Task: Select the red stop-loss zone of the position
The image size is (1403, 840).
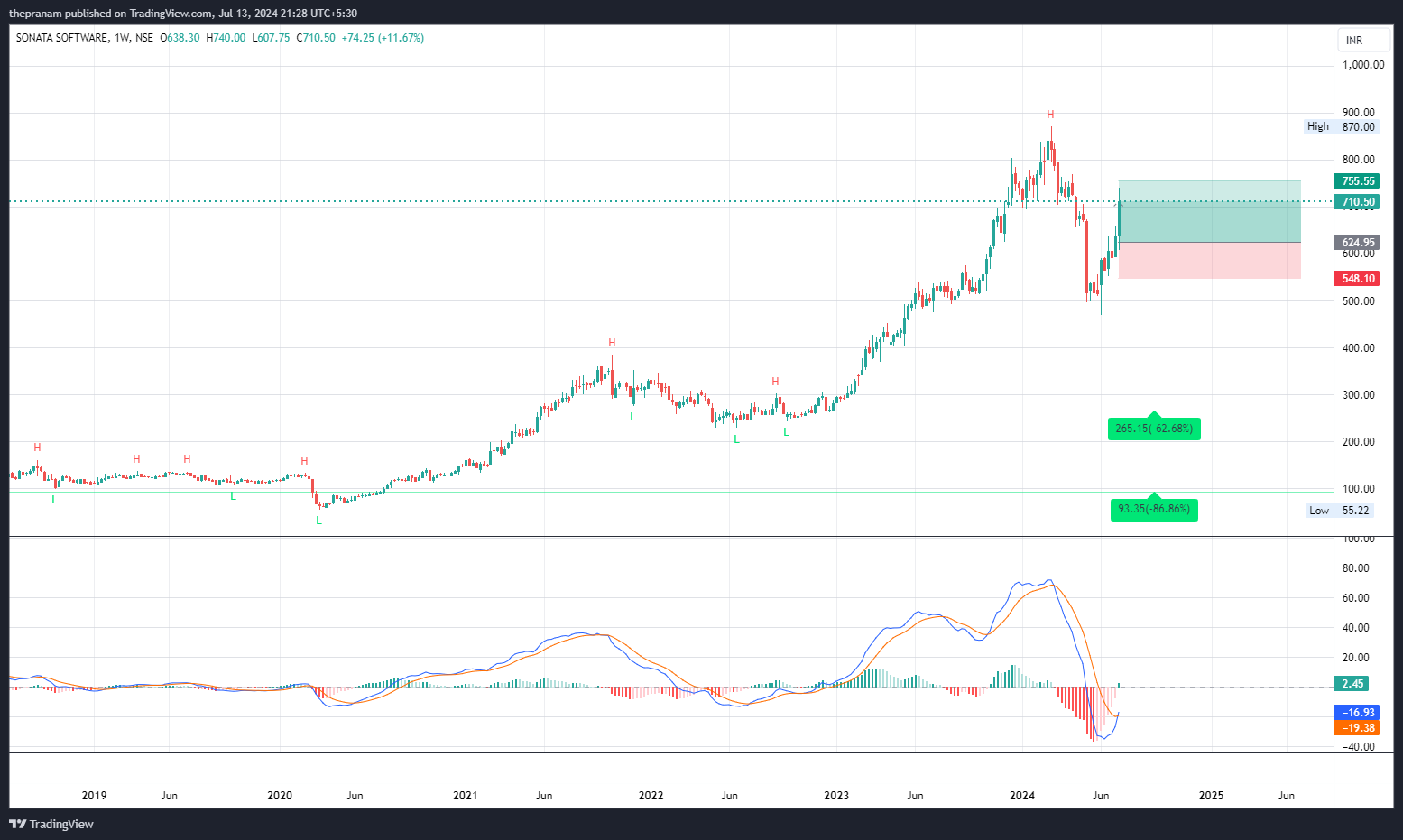Action: tap(1210, 261)
